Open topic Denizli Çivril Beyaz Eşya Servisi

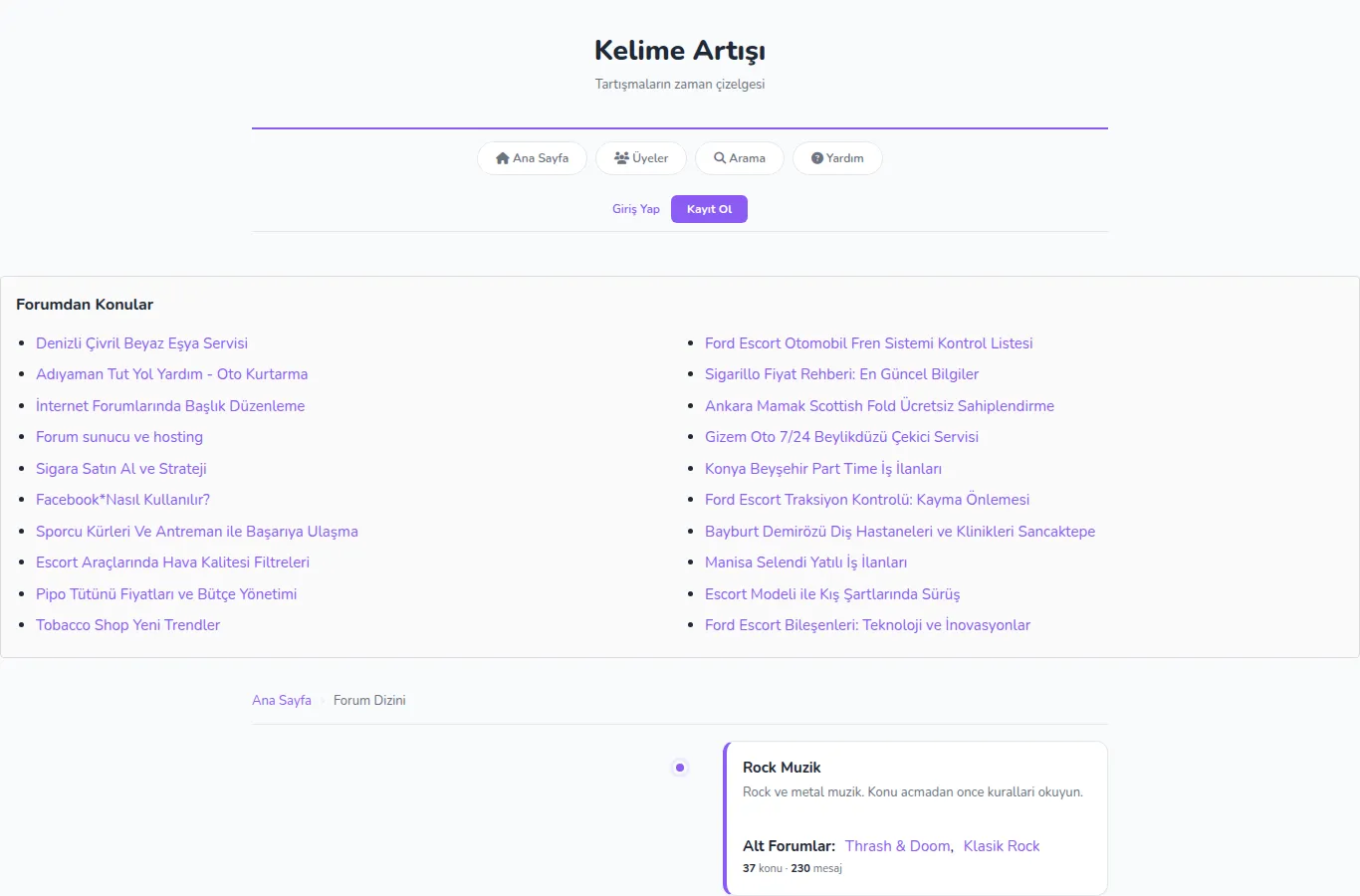tap(141, 343)
